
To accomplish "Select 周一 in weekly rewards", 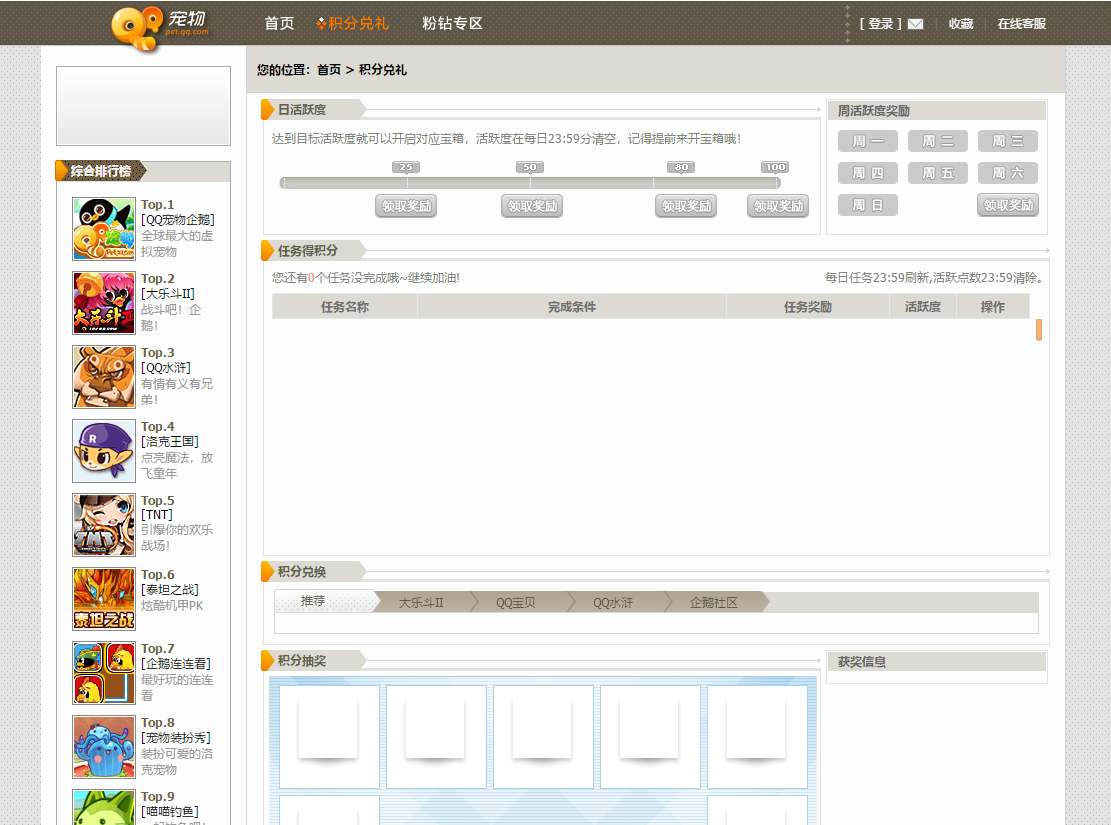I will [x=868, y=141].
